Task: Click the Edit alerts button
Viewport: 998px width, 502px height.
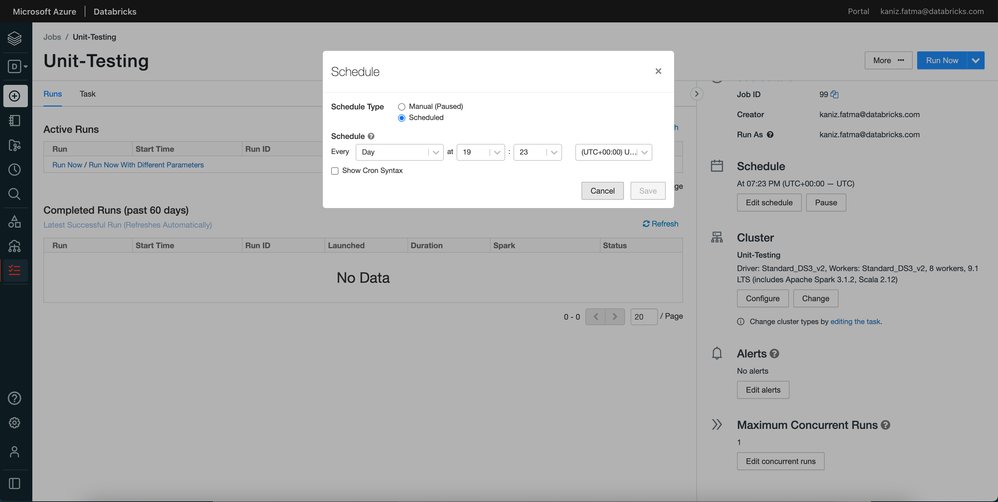Action: coord(762,390)
